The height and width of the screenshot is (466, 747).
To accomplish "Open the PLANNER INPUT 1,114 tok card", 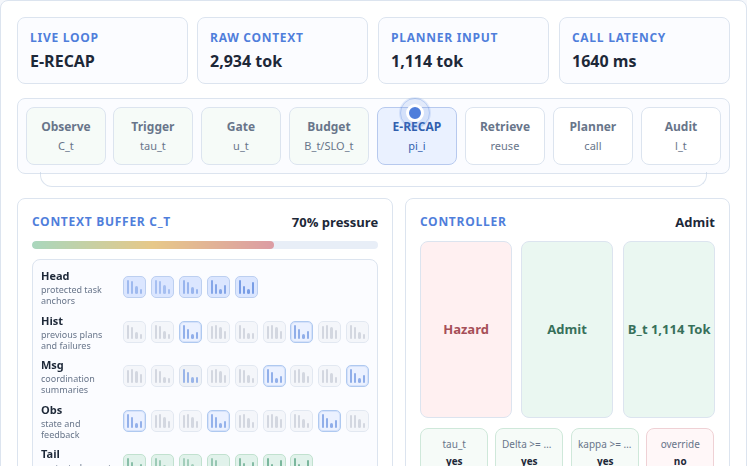I will pyautogui.click(x=464, y=51).
